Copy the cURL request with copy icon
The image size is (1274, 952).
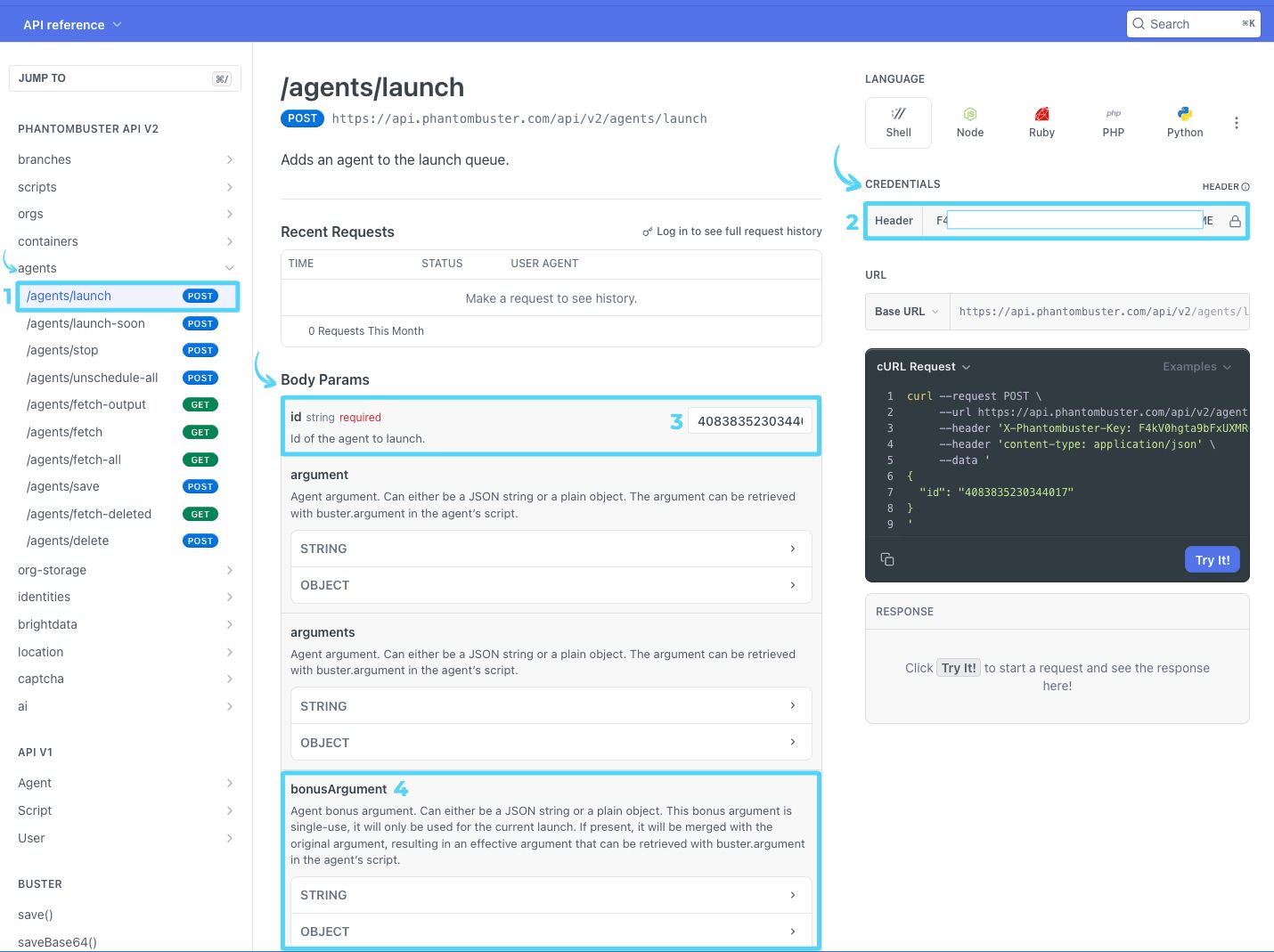(887, 559)
